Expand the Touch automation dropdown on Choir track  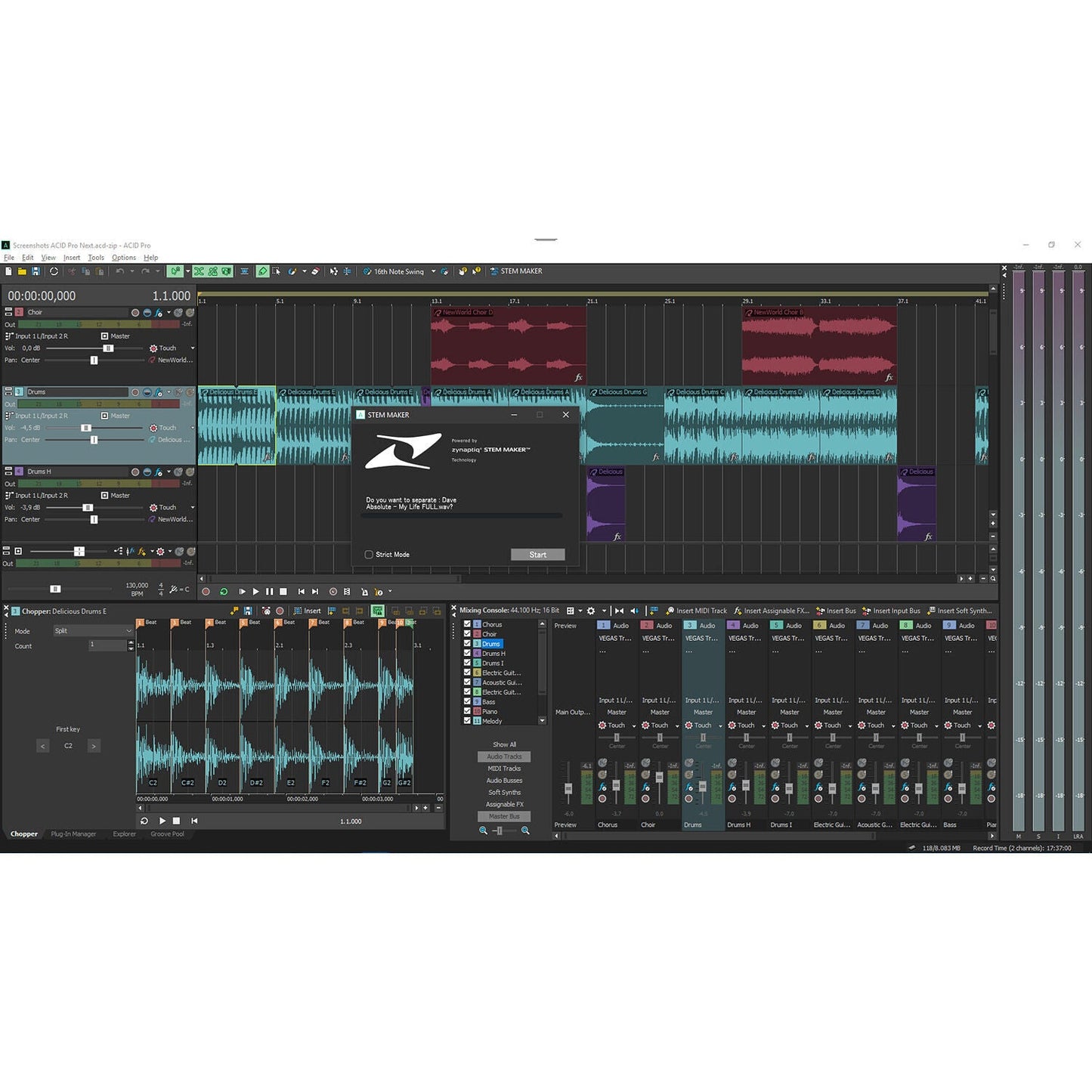pos(193,348)
